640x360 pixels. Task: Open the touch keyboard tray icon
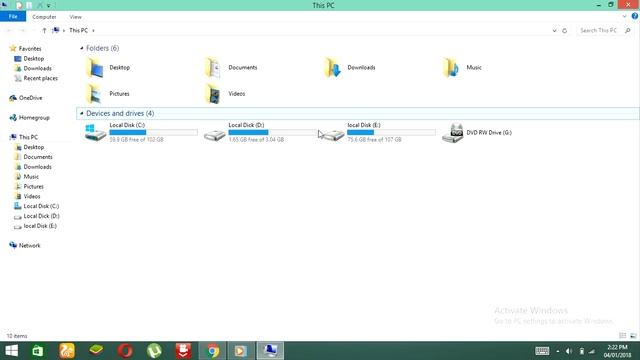[x=542, y=351]
